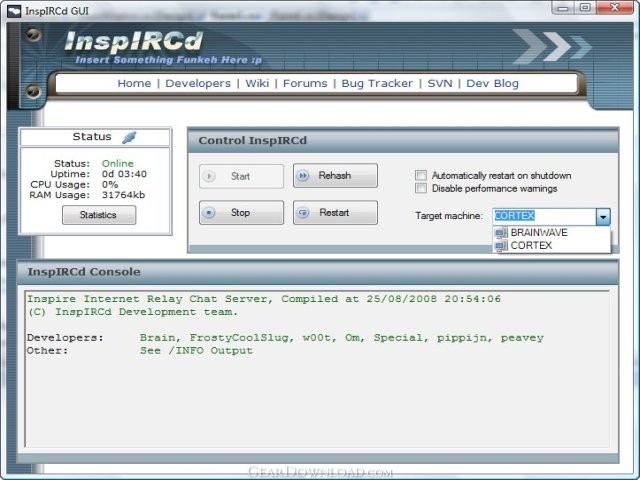Click the plug icon beside Status heading
The image size is (640, 480).
129,138
